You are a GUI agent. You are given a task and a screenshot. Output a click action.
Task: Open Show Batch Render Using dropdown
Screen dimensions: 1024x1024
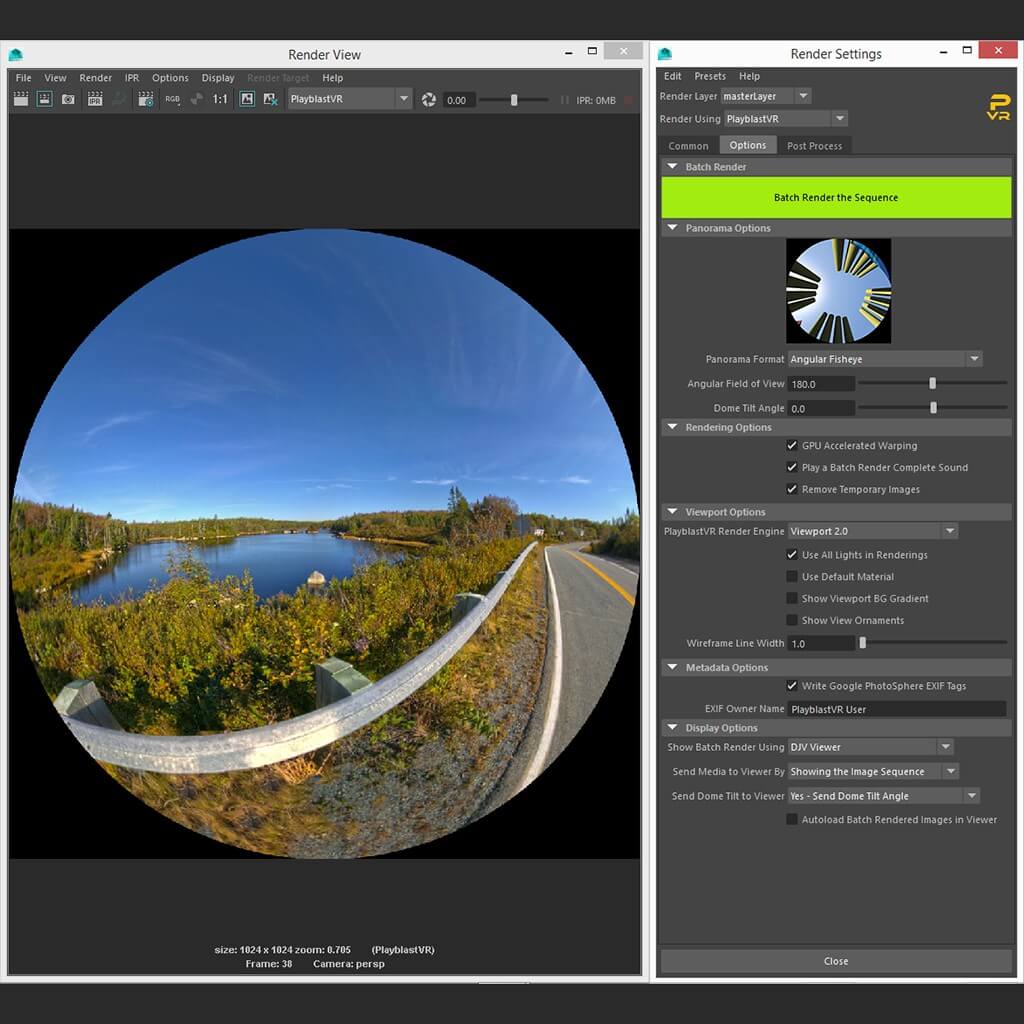tap(871, 746)
